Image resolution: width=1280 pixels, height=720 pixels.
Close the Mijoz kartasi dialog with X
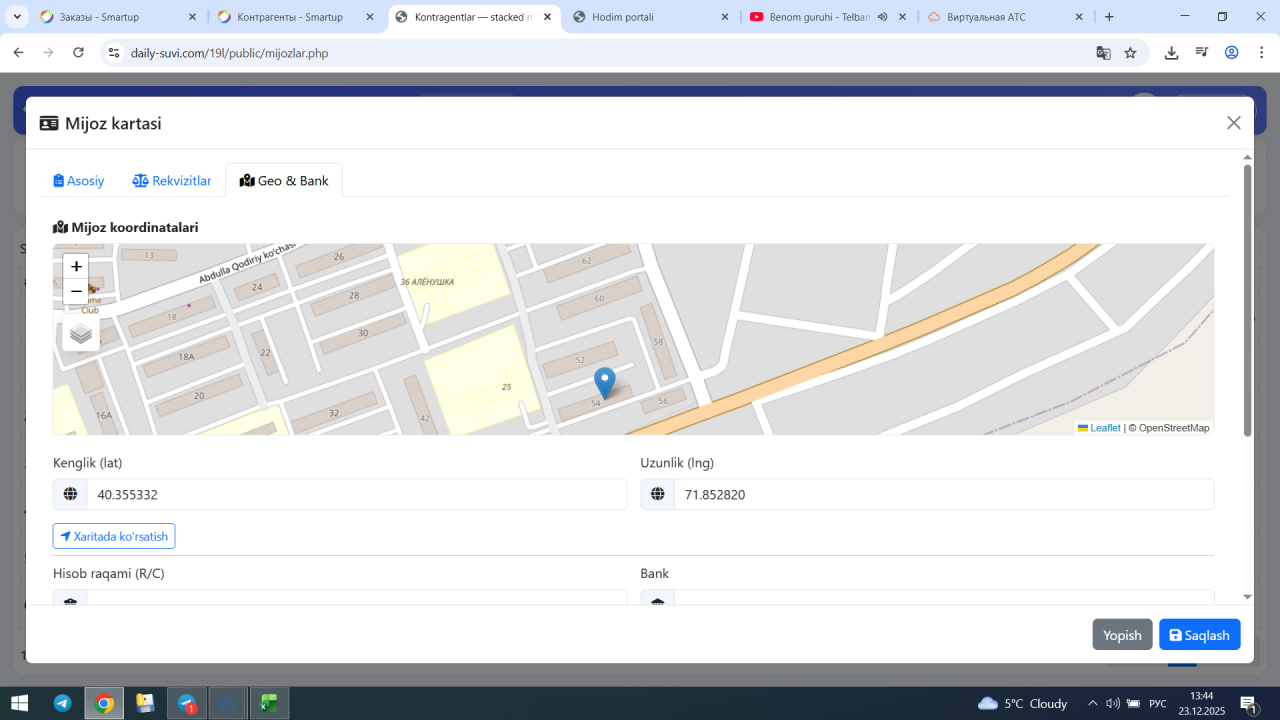coord(1233,123)
